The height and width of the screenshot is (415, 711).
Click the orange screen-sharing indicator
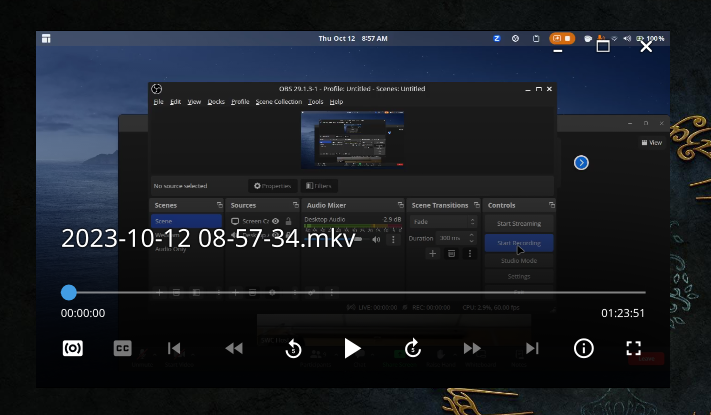click(x=562, y=39)
